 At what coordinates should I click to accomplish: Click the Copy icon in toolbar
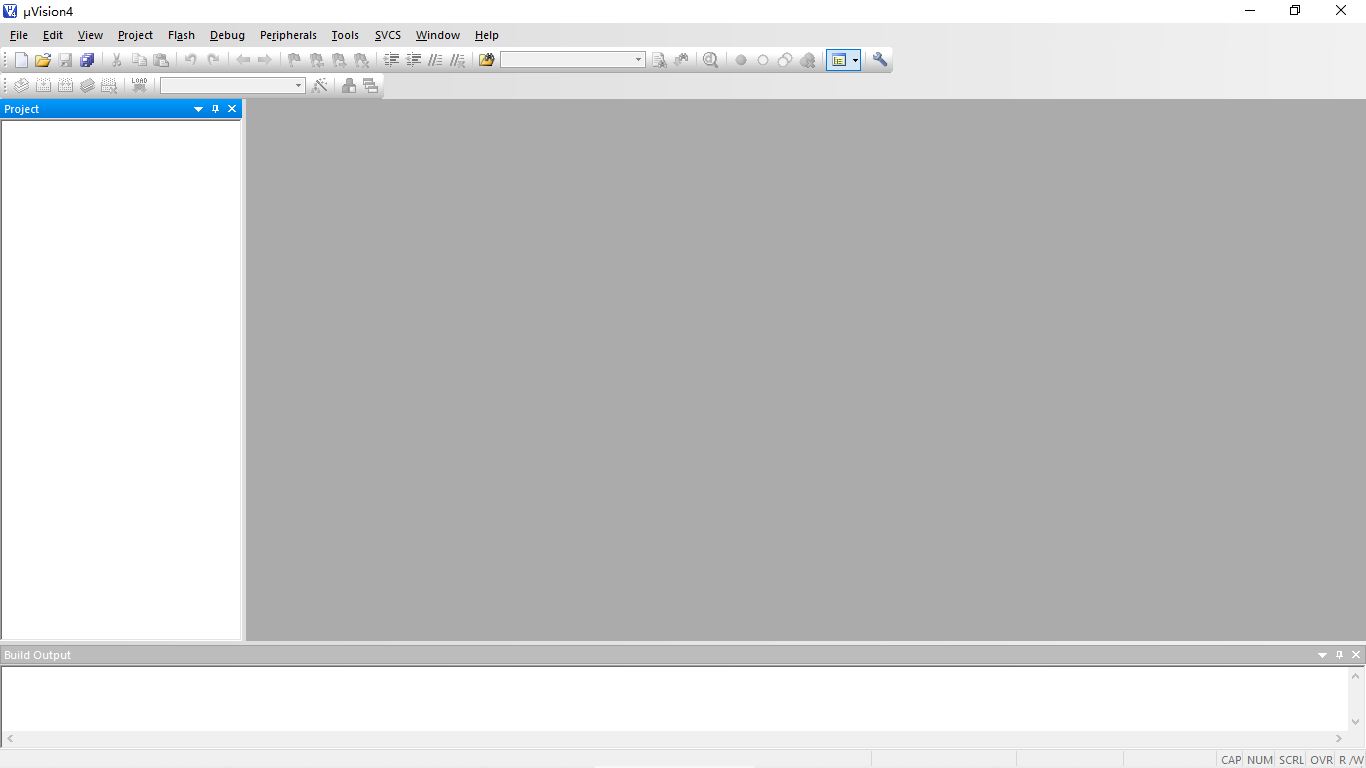tap(139, 60)
